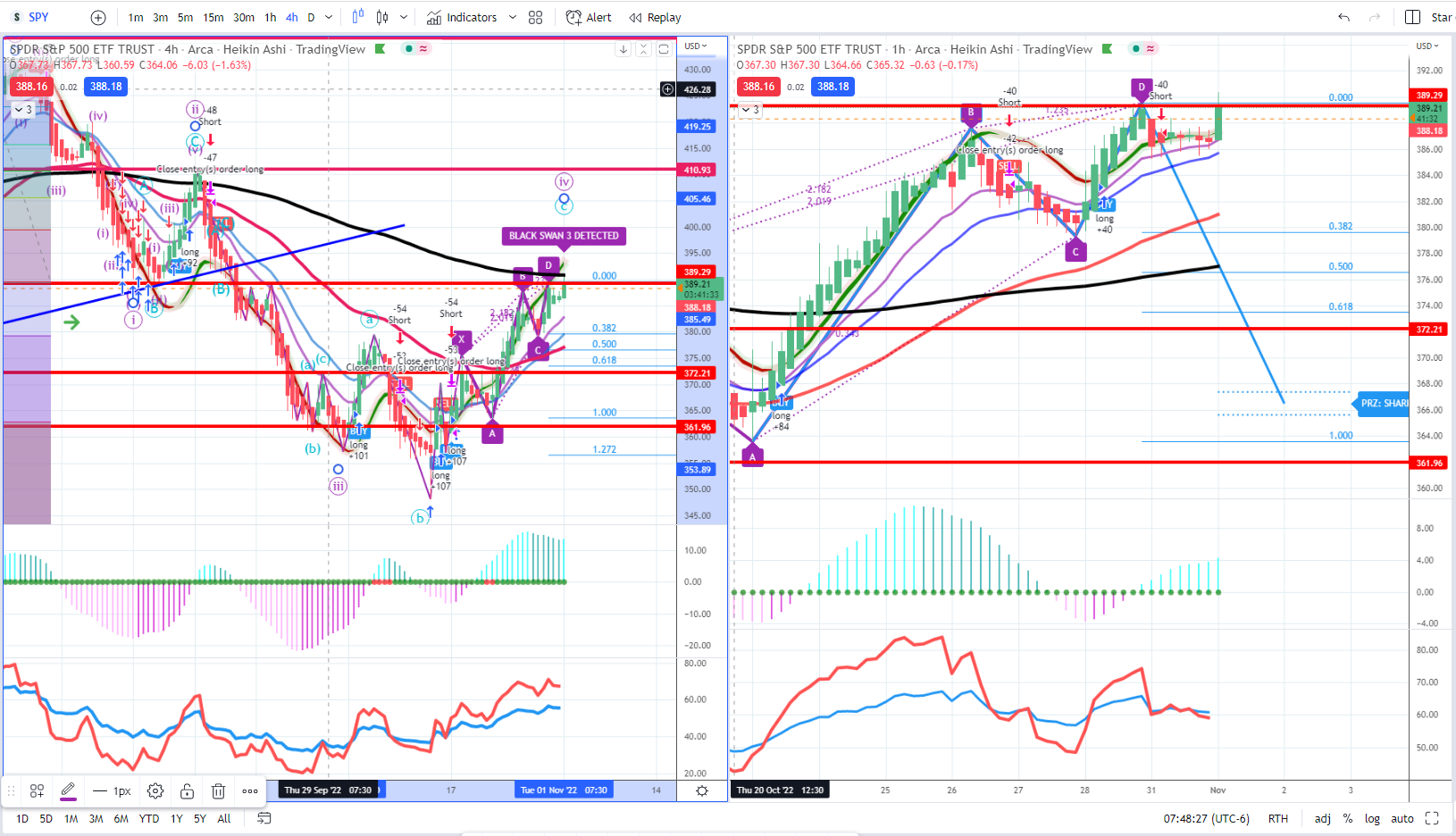Click the red 388.16 sell button on 1h chart
Image resolution: width=1456 pixels, height=836 pixels.
click(x=758, y=87)
